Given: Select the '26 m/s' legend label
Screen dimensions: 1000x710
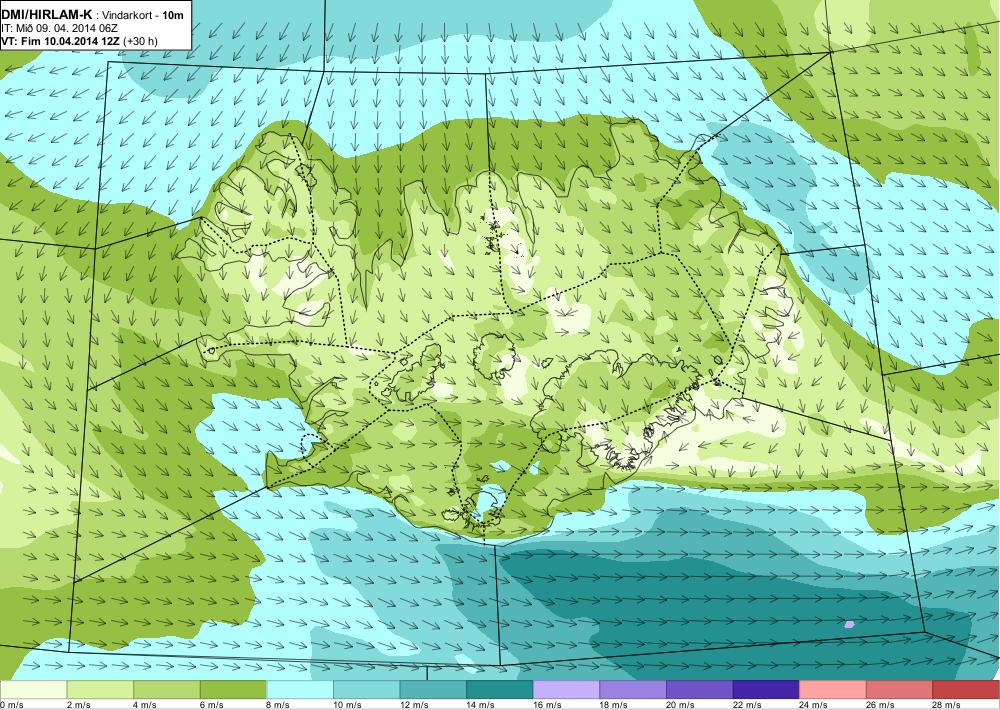Looking at the screenshot, I should tap(881, 705).
